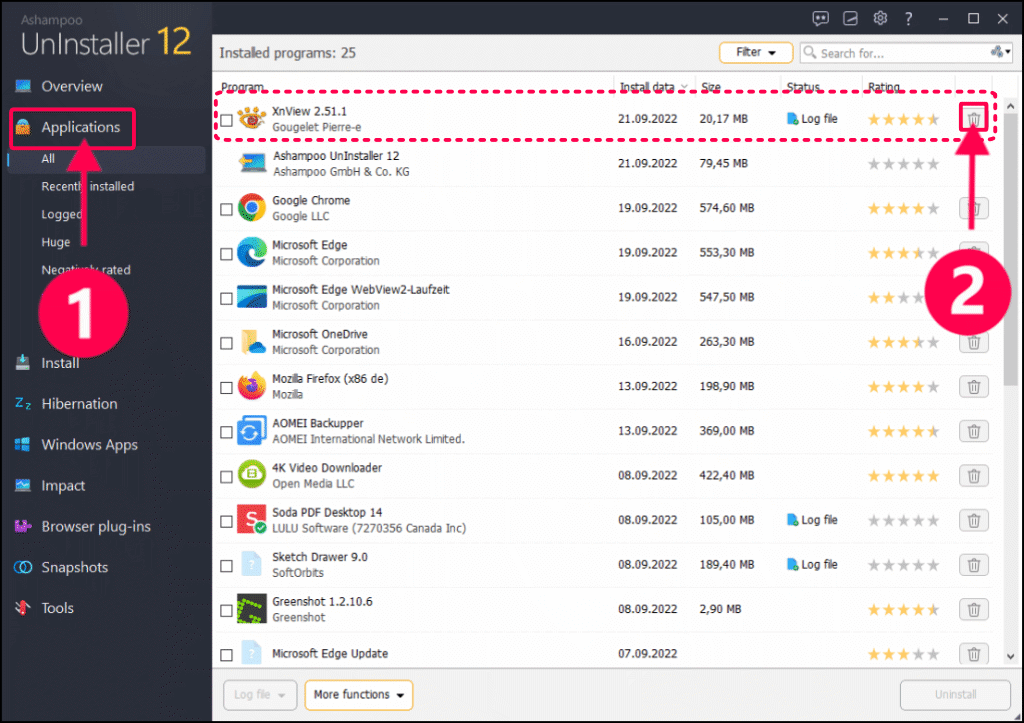Sort by Rating column header

point(884,87)
